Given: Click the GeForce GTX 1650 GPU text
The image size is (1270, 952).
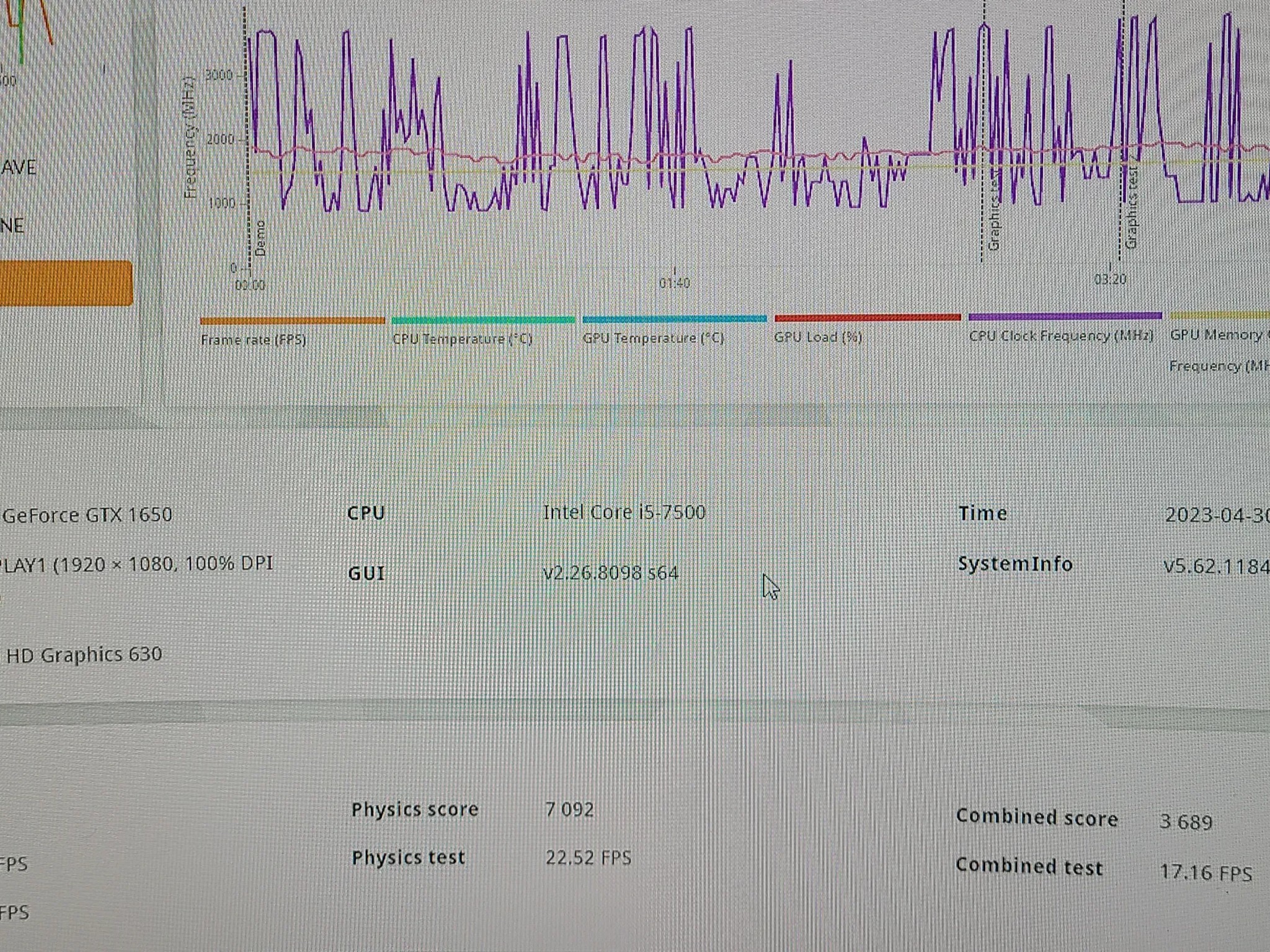Looking at the screenshot, I should coord(87,515).
